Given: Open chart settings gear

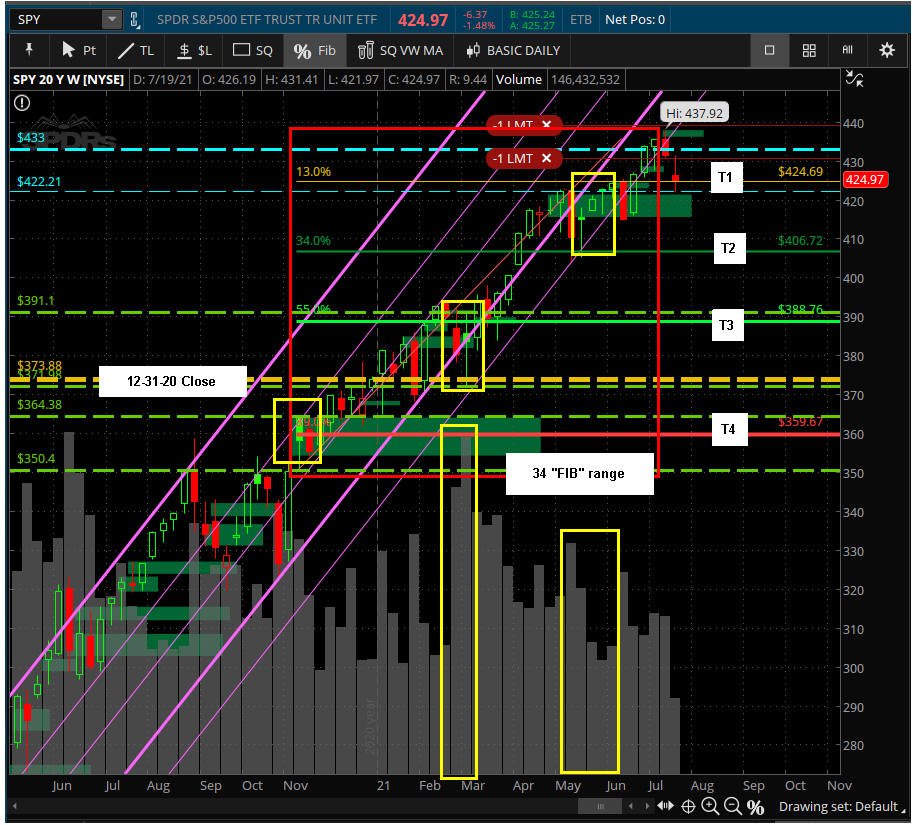Looking at the screenshot, I should click(x=887, y=50).
